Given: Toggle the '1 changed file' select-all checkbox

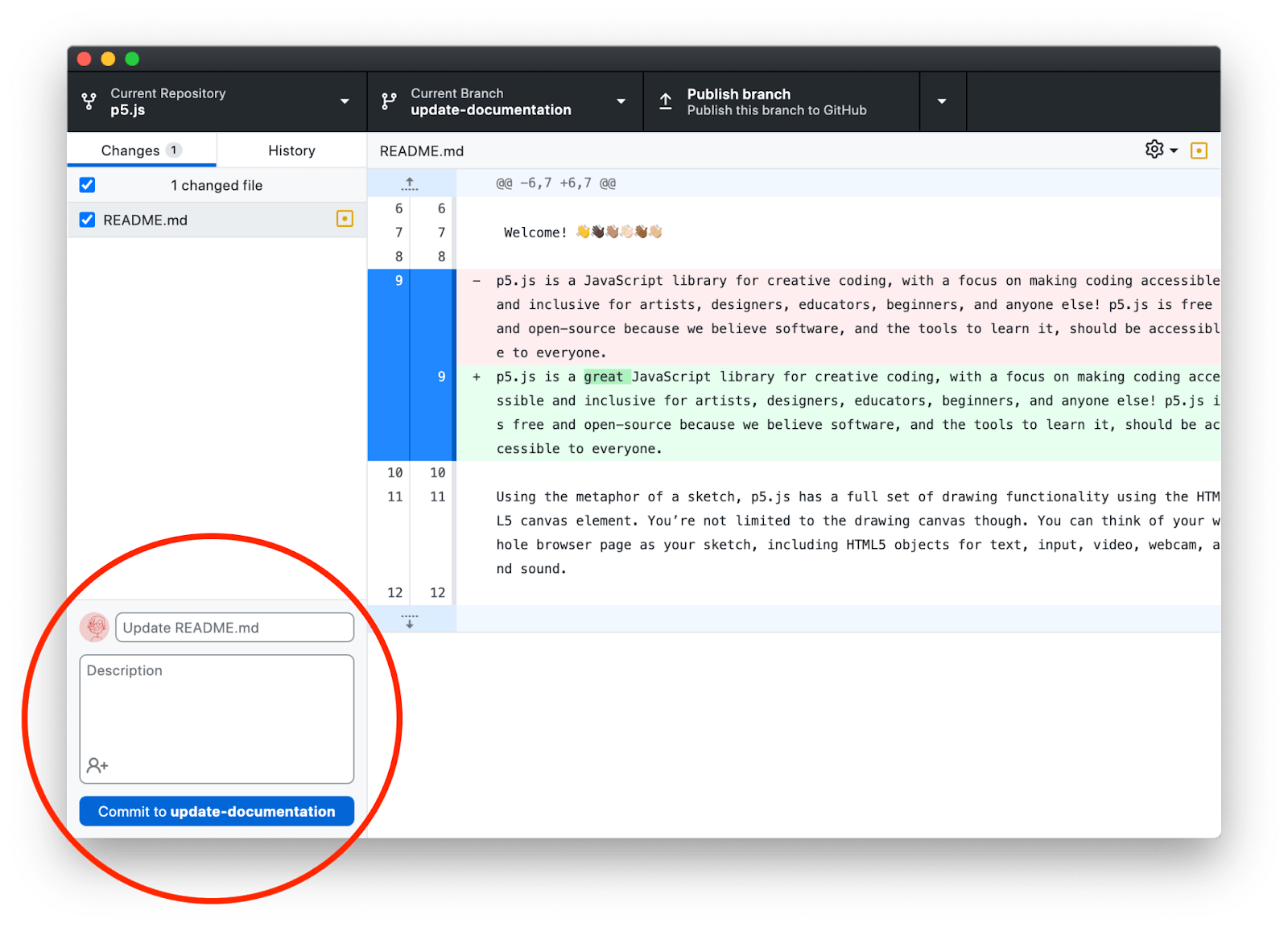Looking at the screenshot, I should point(86,184).
